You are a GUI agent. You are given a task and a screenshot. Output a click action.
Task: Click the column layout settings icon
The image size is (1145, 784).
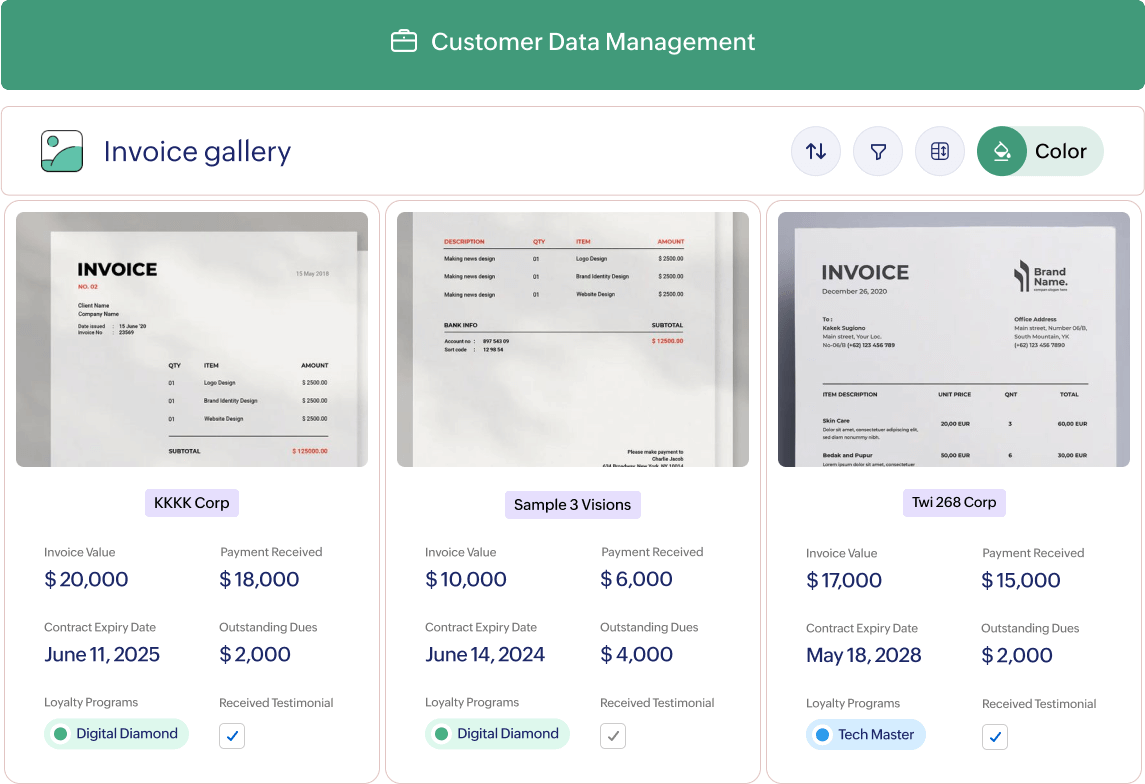(x=940, y=151)
